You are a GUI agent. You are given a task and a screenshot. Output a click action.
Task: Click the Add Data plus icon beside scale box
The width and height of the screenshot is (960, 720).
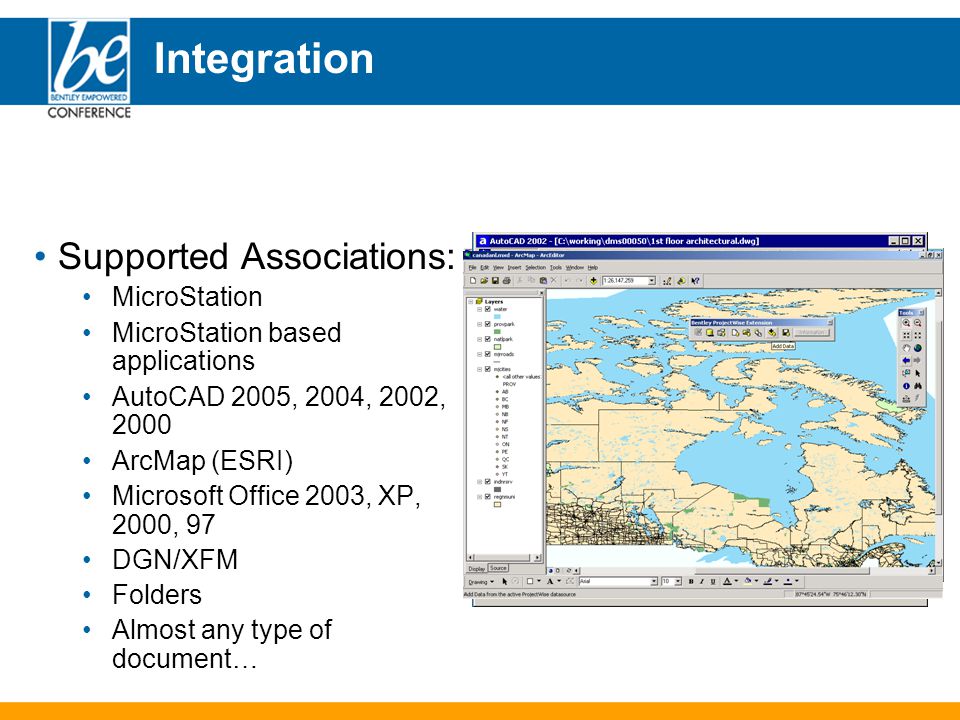tap(593, 281)
